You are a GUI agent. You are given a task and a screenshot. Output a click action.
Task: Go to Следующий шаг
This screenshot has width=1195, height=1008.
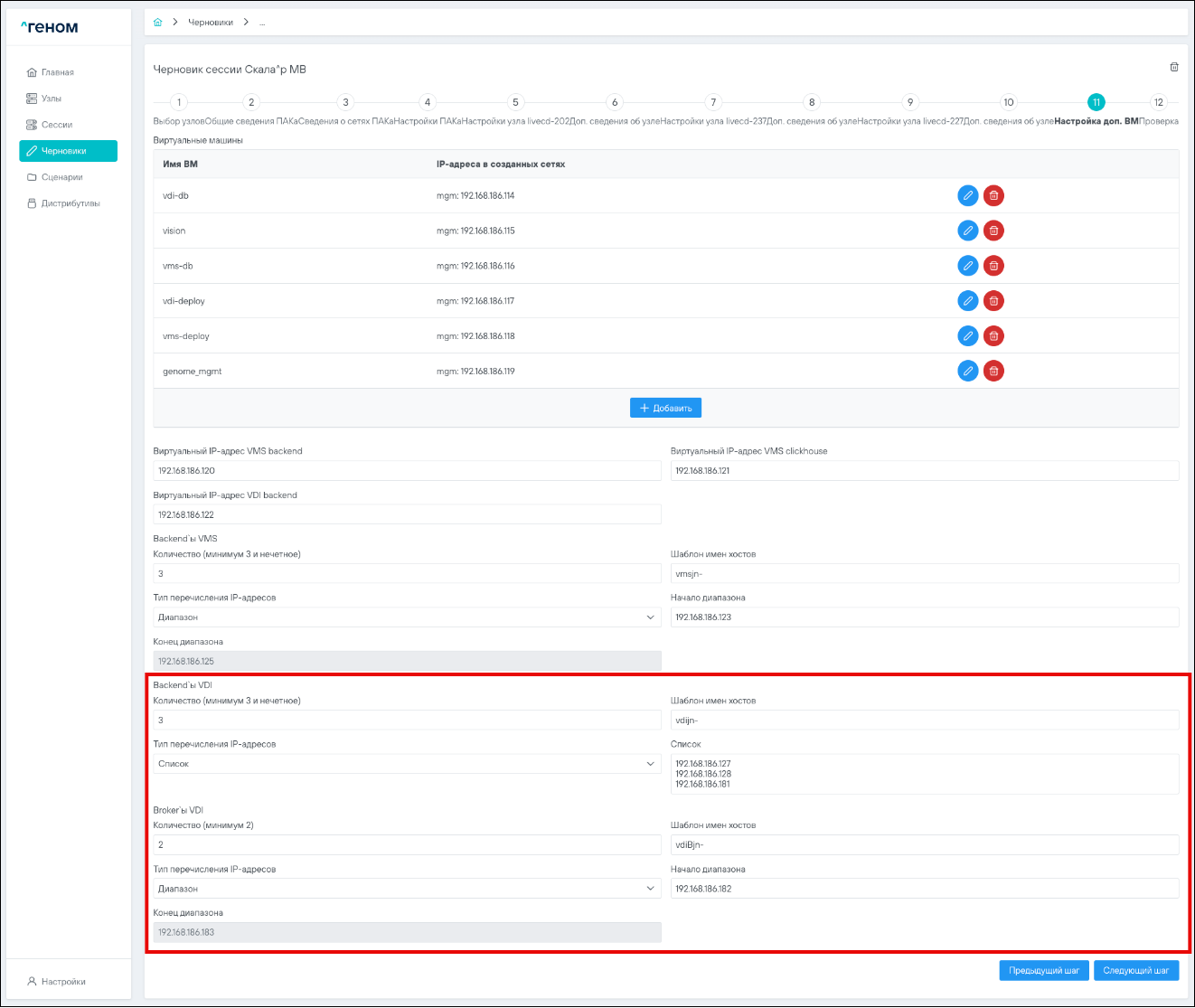point(1135,970)
